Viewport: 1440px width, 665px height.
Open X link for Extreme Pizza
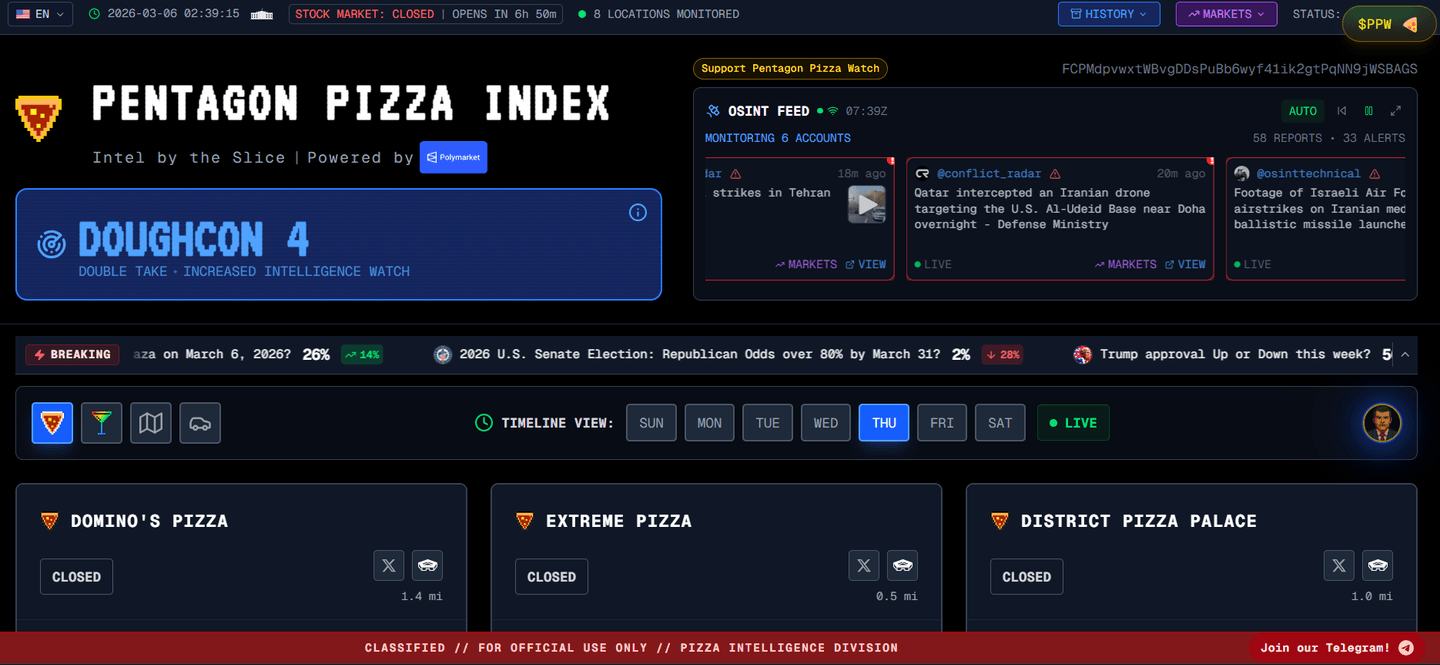[864, 565]
